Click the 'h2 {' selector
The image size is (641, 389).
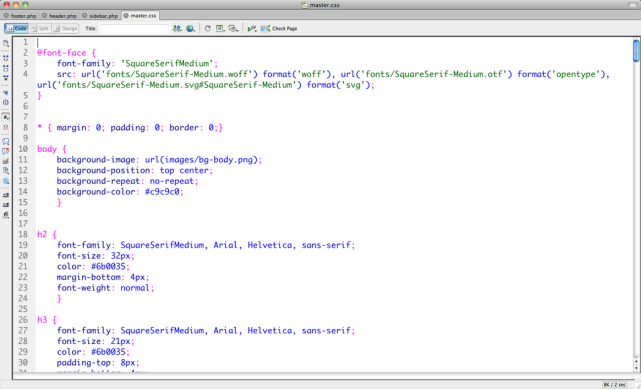tap(47, 234)
